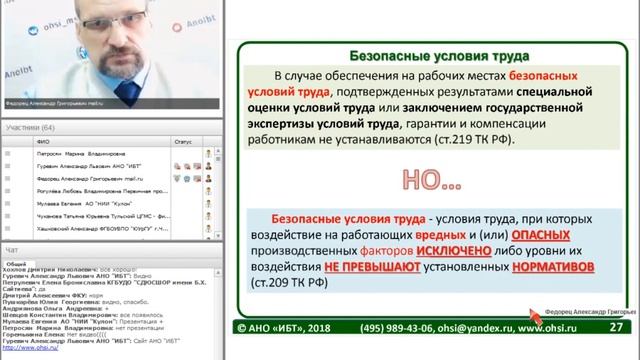Open the http://www.ohsi.ru/ link in chat
The width and height of the screenshot is (640, 360).
(x=30, y=348)
